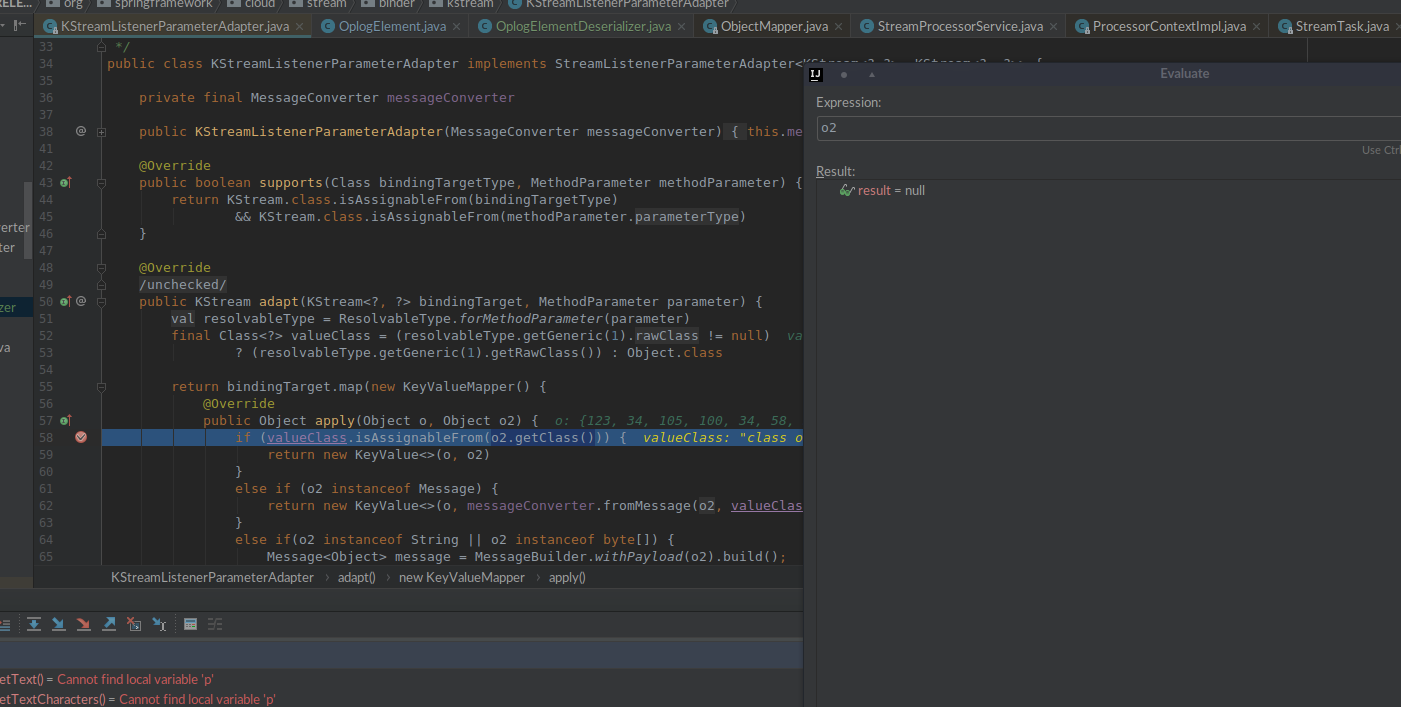Screen dimensions: 1401x707
Task: Click 'new KeyValueMapper' in editor breadcrumb
Action: pos(462,577)
